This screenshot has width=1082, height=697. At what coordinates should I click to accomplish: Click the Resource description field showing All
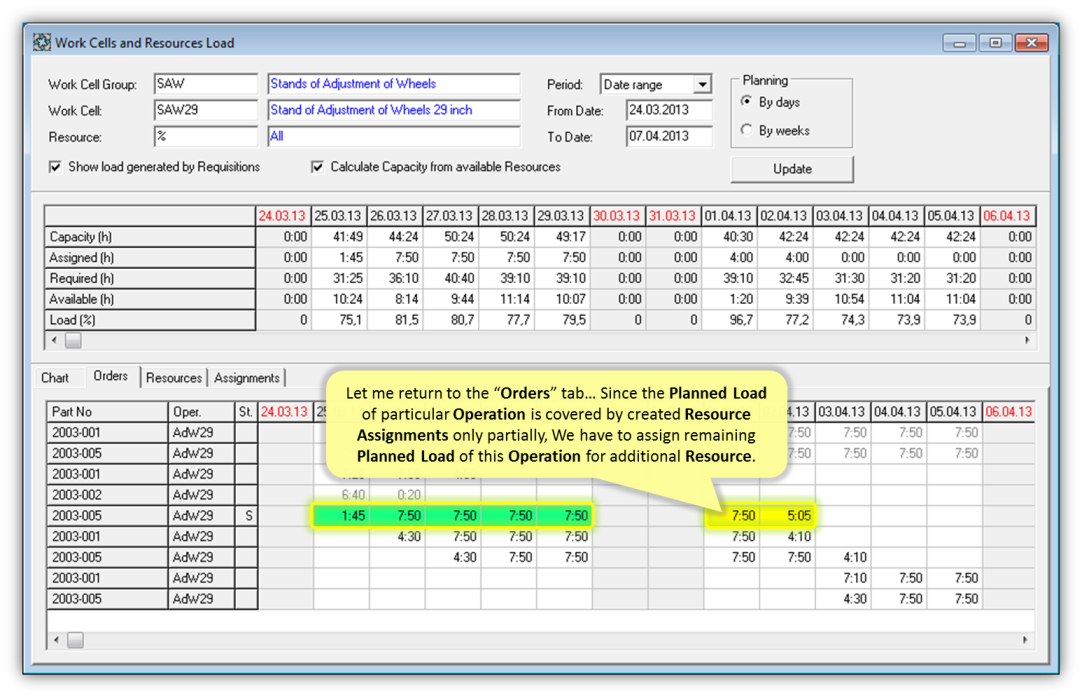394,137
